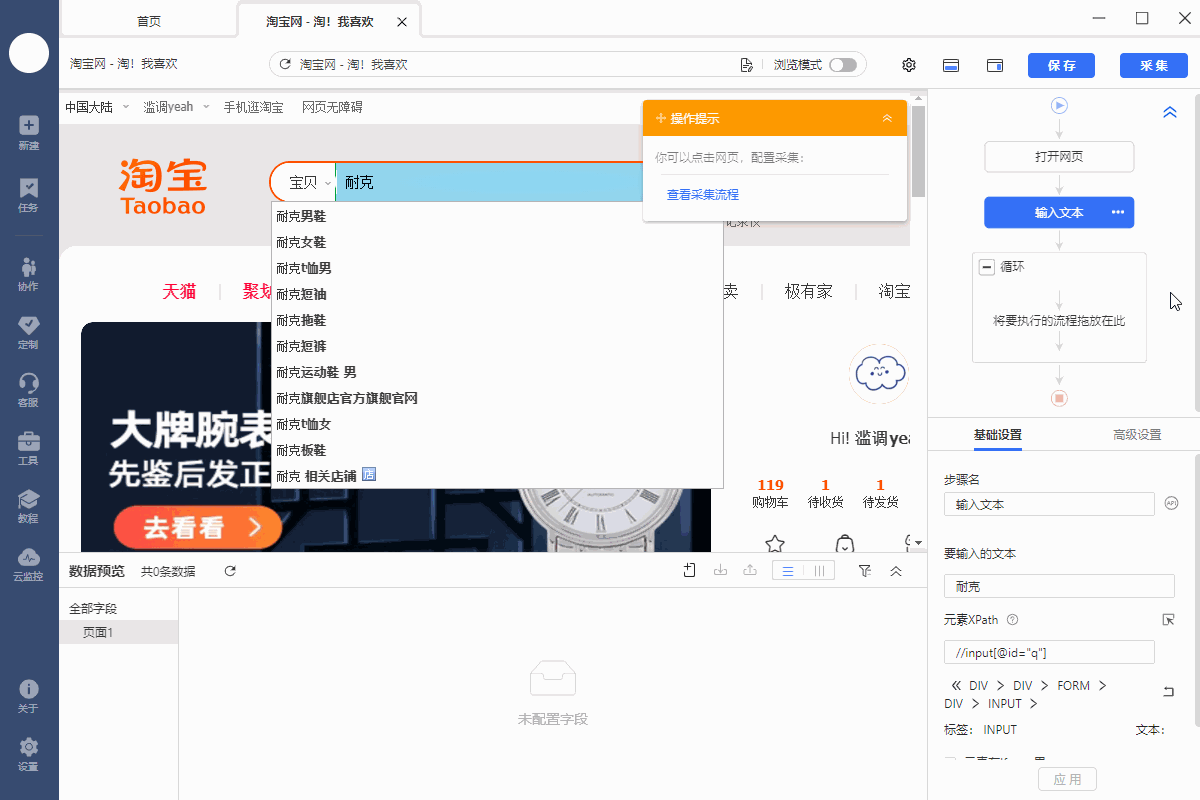Click the XPath help question icon
Screen dimensions: 1200x800
click(1012, 620)
